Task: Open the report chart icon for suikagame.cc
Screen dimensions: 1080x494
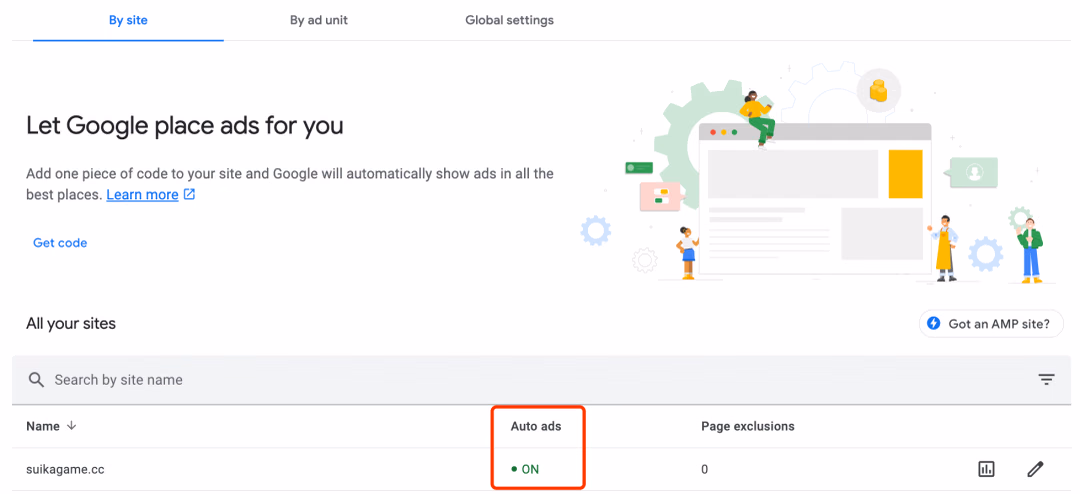Action: tap(986, 470)
